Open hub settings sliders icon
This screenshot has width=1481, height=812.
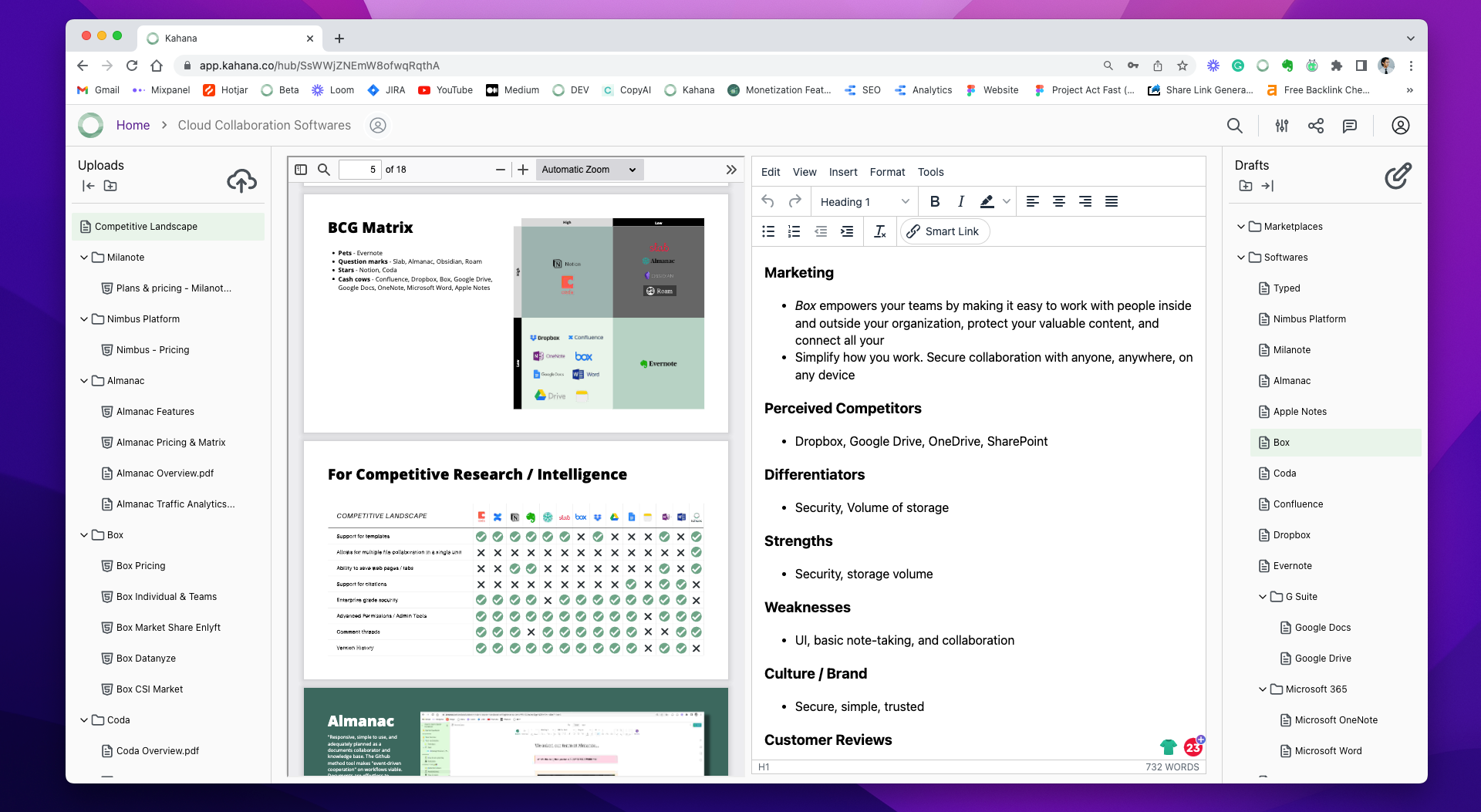(x=1282, y=126)
